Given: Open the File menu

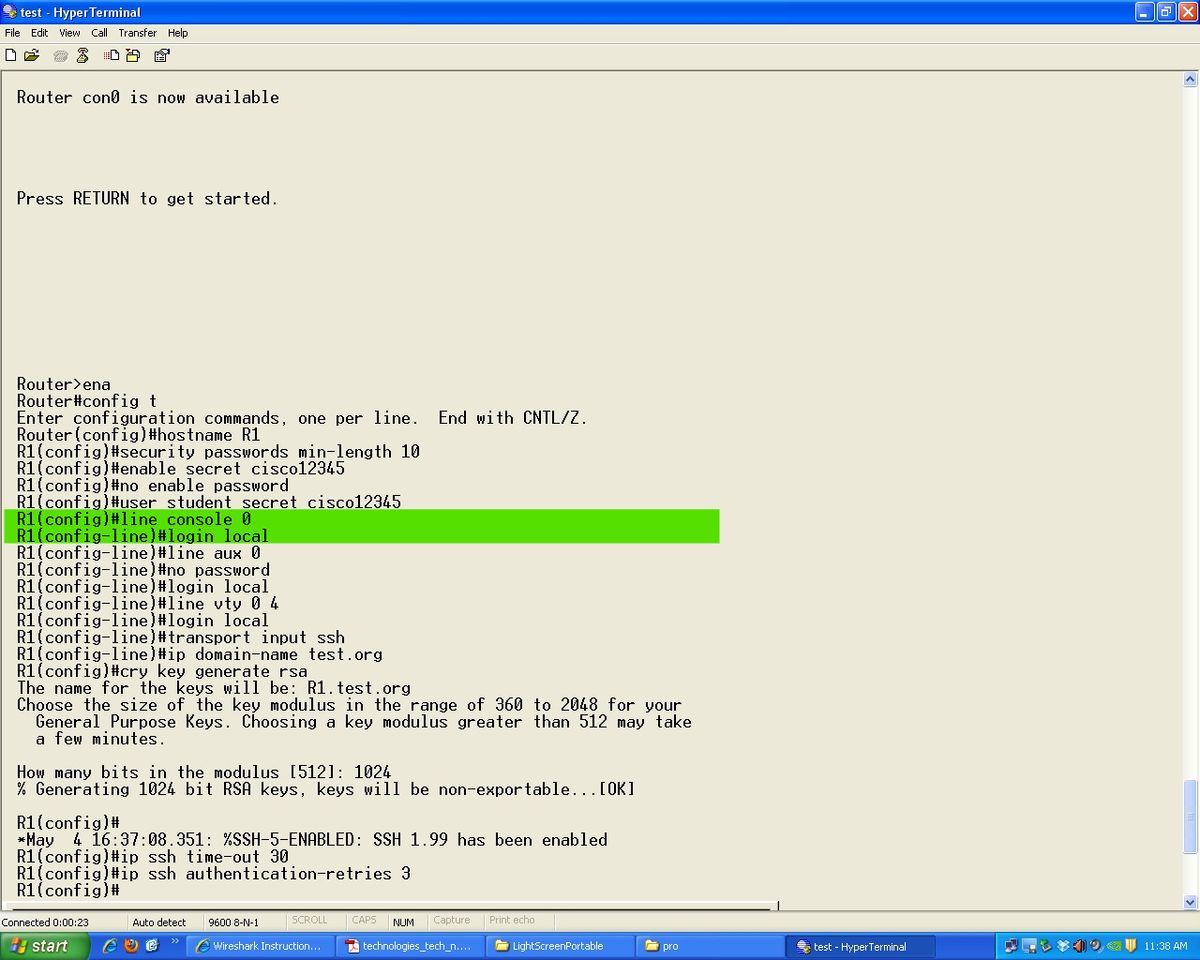Looking at the screenshot, I should tap(12, 33).
